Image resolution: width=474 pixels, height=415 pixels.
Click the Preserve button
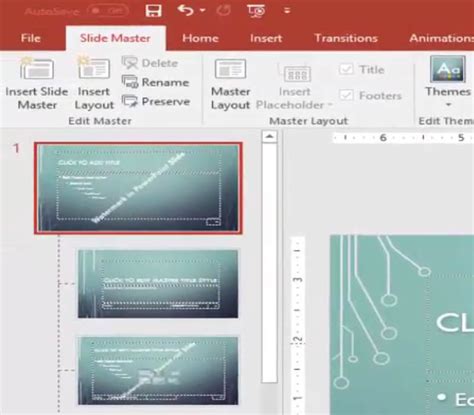[156, 101]
